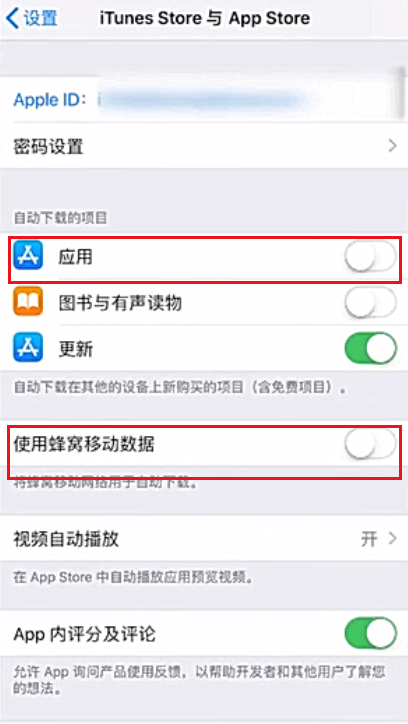This screenshot has height=724, width=408.
Task: Enable the 应用 automatic download switch
Action: (x=371, y=257)
